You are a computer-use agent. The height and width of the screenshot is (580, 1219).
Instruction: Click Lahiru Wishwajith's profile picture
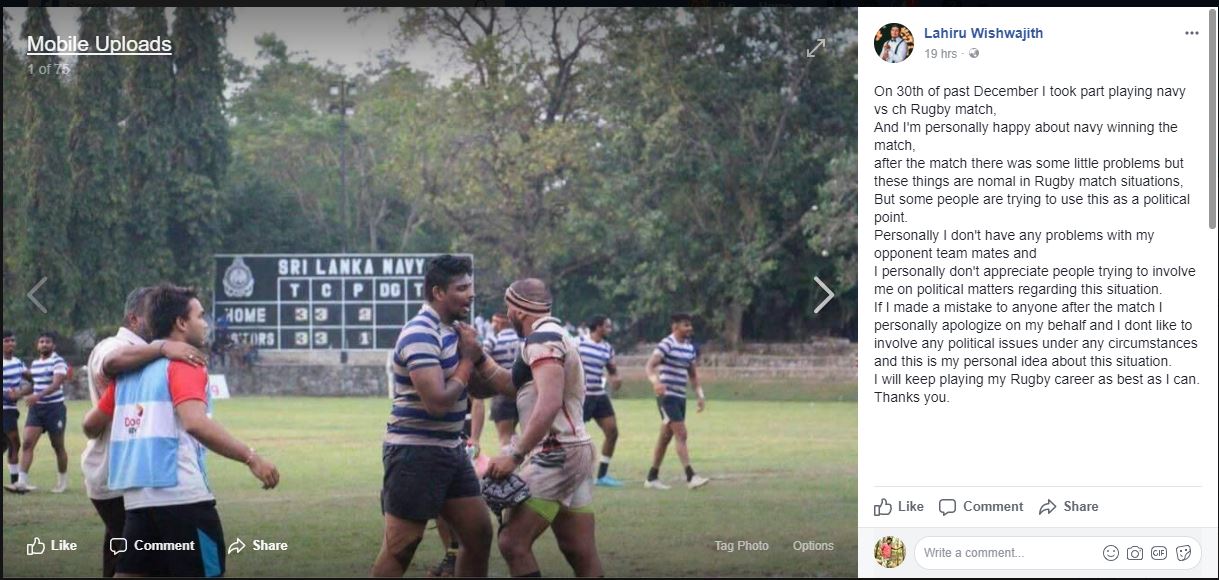pyautogui.click(x=894, y=43)
